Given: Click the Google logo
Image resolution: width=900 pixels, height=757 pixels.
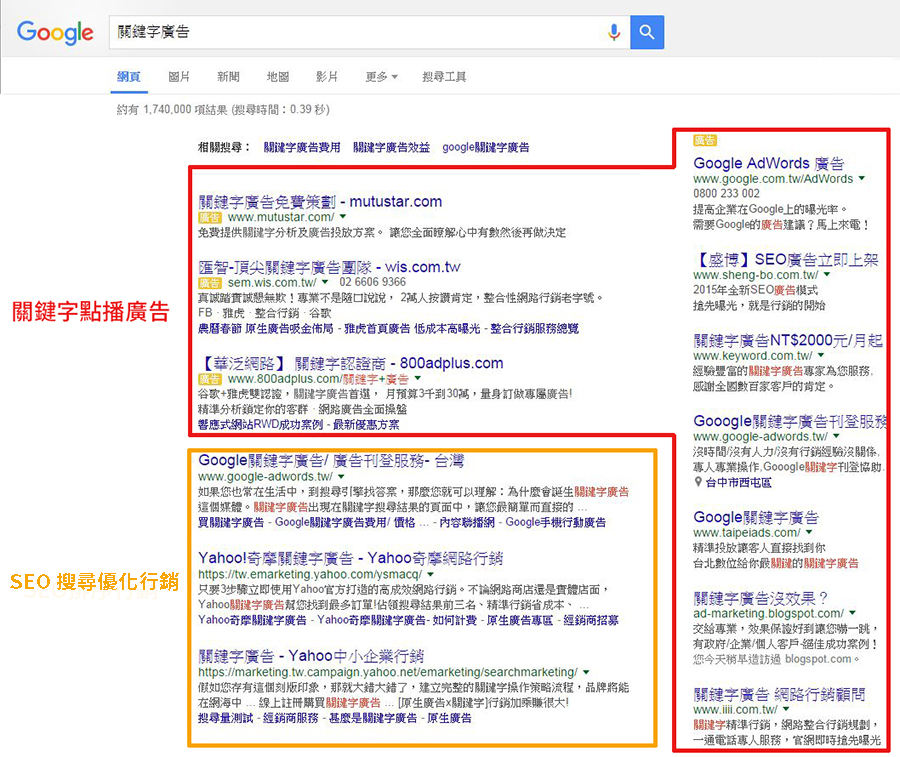Looking at the screenshot, I should 55,32.
